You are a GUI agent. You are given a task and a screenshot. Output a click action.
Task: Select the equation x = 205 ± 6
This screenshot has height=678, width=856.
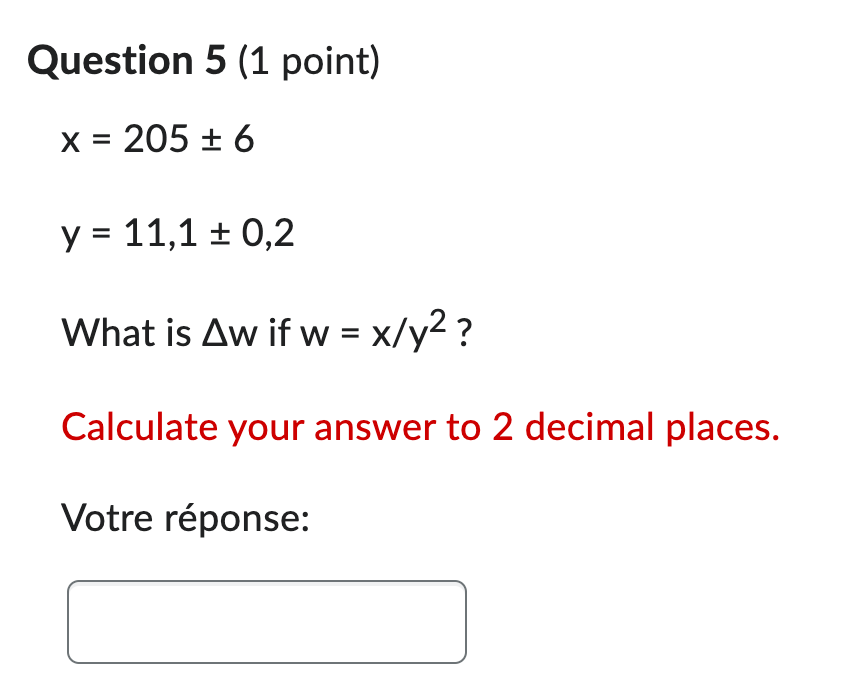coord(158,140)
